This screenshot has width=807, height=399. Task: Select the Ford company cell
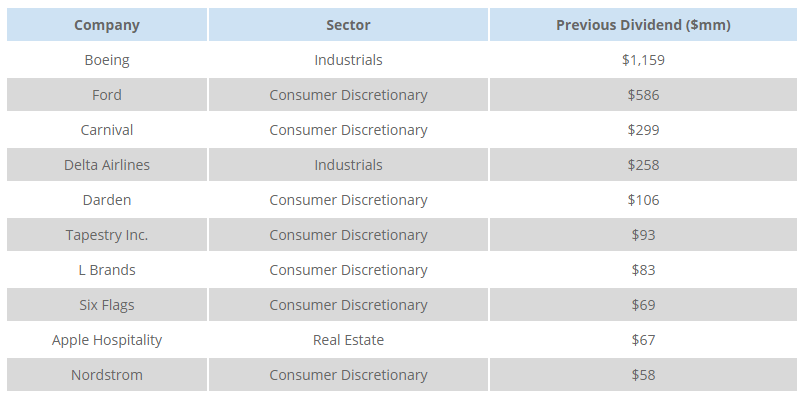(x=107, y=95)
